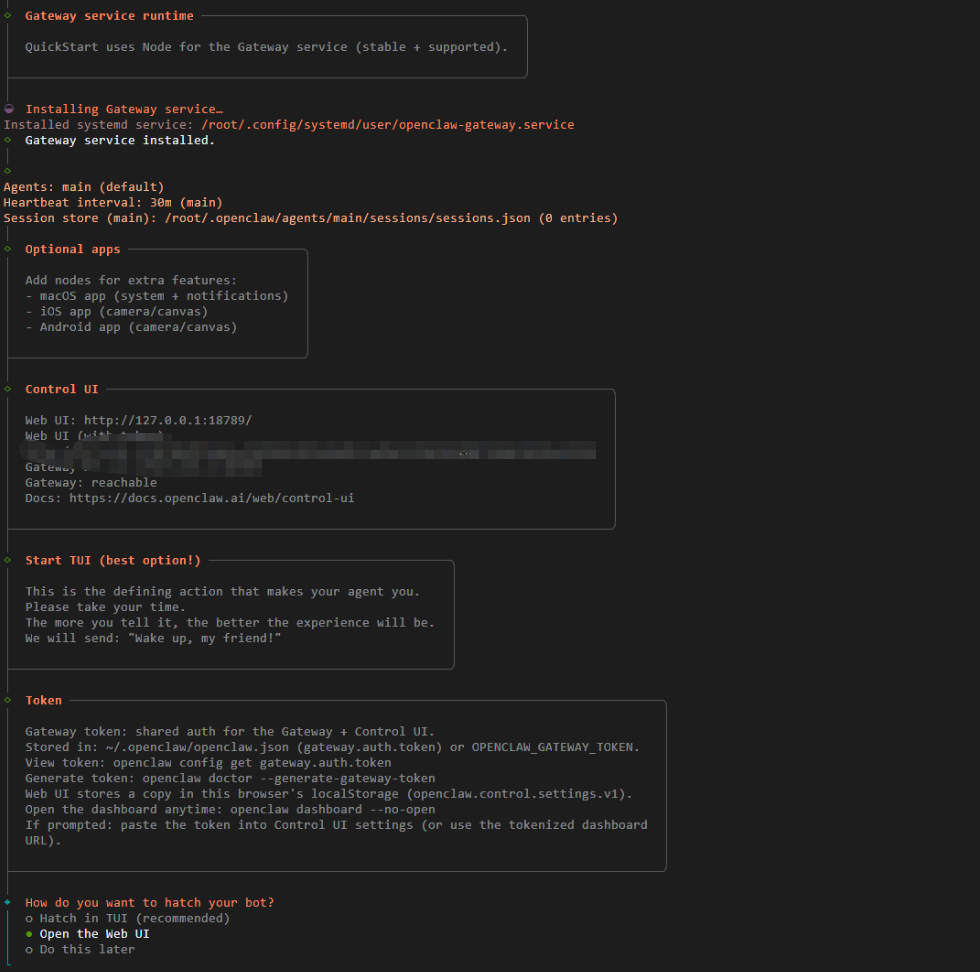Open Web UI URL http://127.0.0.1:18789/
This screenshot has width=980, height=972.
[x=168, y=420]
